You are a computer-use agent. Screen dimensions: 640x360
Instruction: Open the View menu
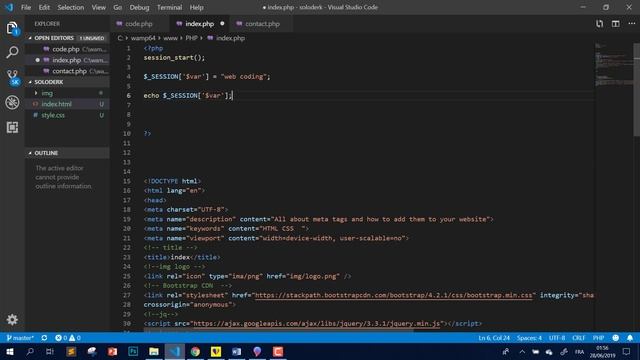pyautogui.click(x=98, y=7)
